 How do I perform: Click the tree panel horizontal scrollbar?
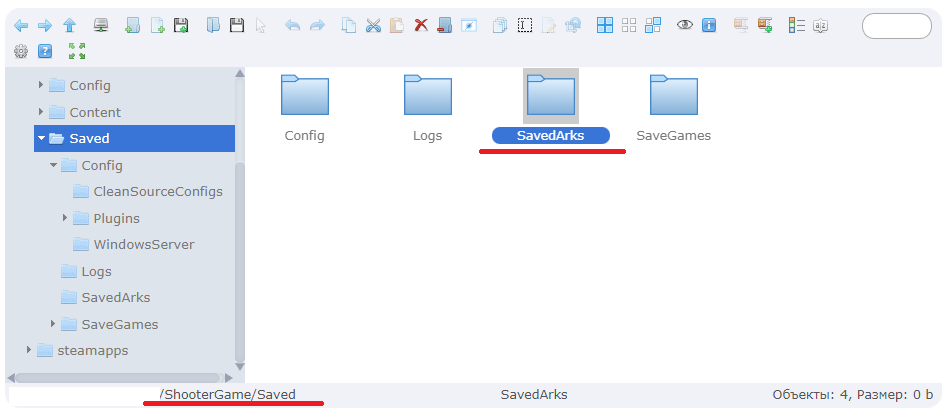pos(118,378)
